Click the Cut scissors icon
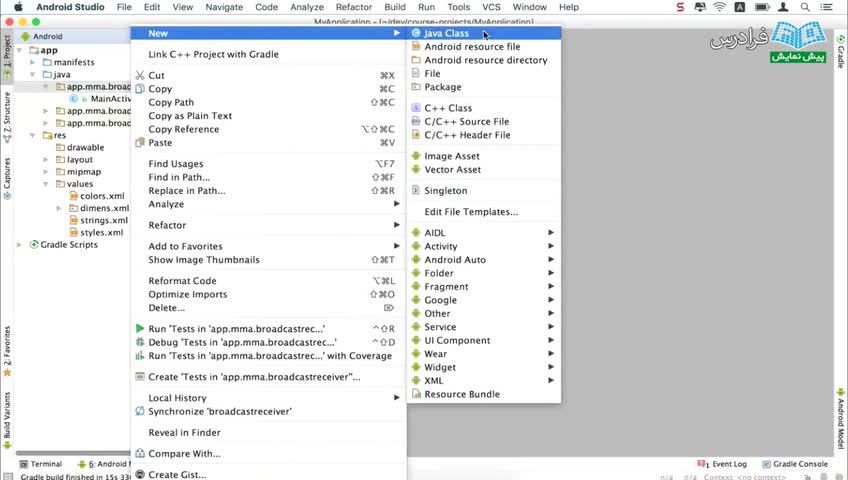Viewport: 848px width, 480px height. click(x=140, y=75)
